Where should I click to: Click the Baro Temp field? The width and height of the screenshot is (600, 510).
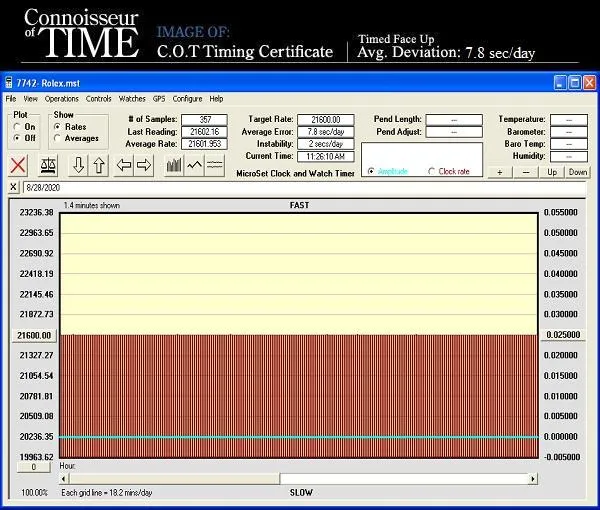tap(569, 144)
